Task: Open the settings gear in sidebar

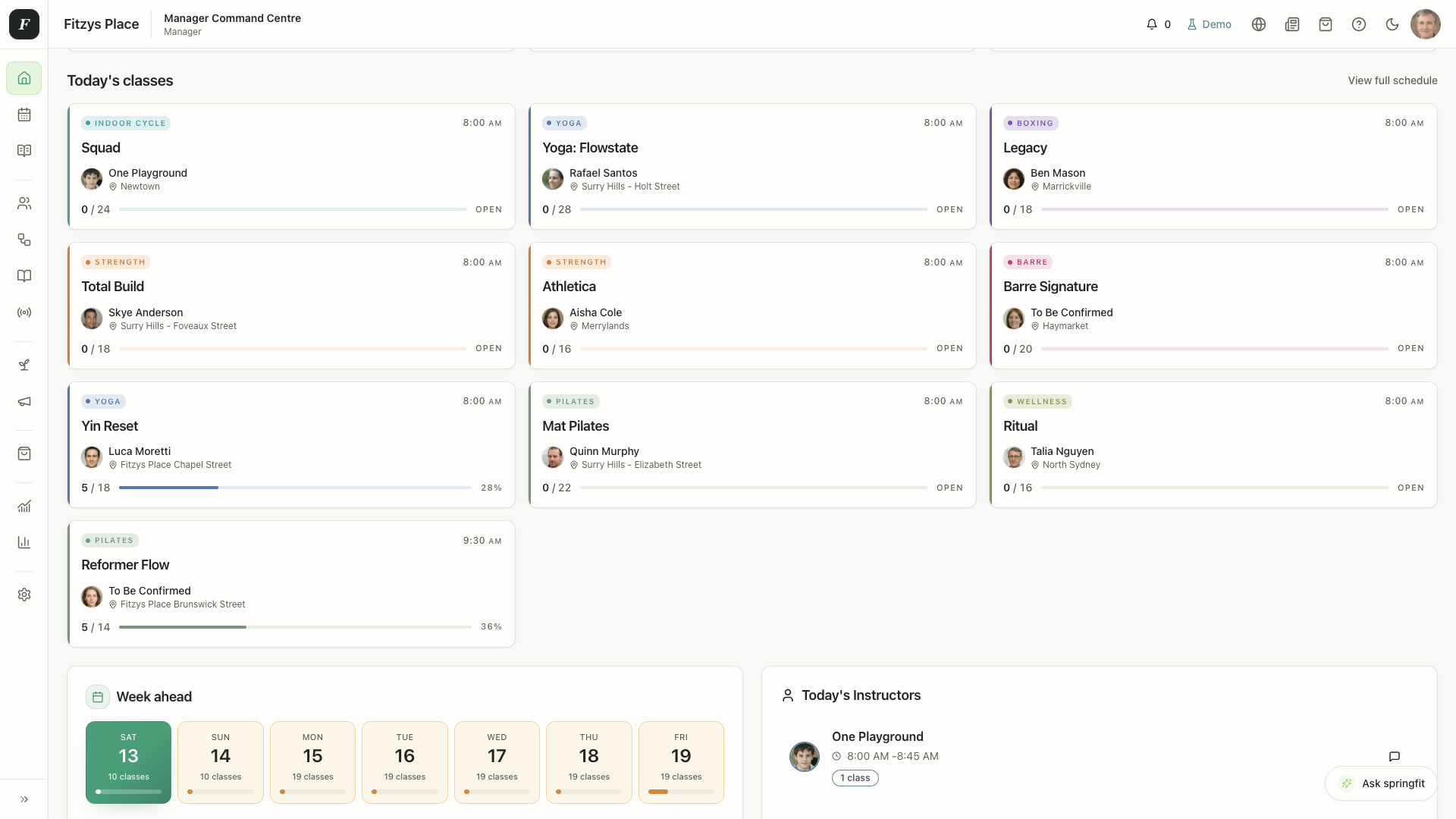Action: (x=24, y=595)
